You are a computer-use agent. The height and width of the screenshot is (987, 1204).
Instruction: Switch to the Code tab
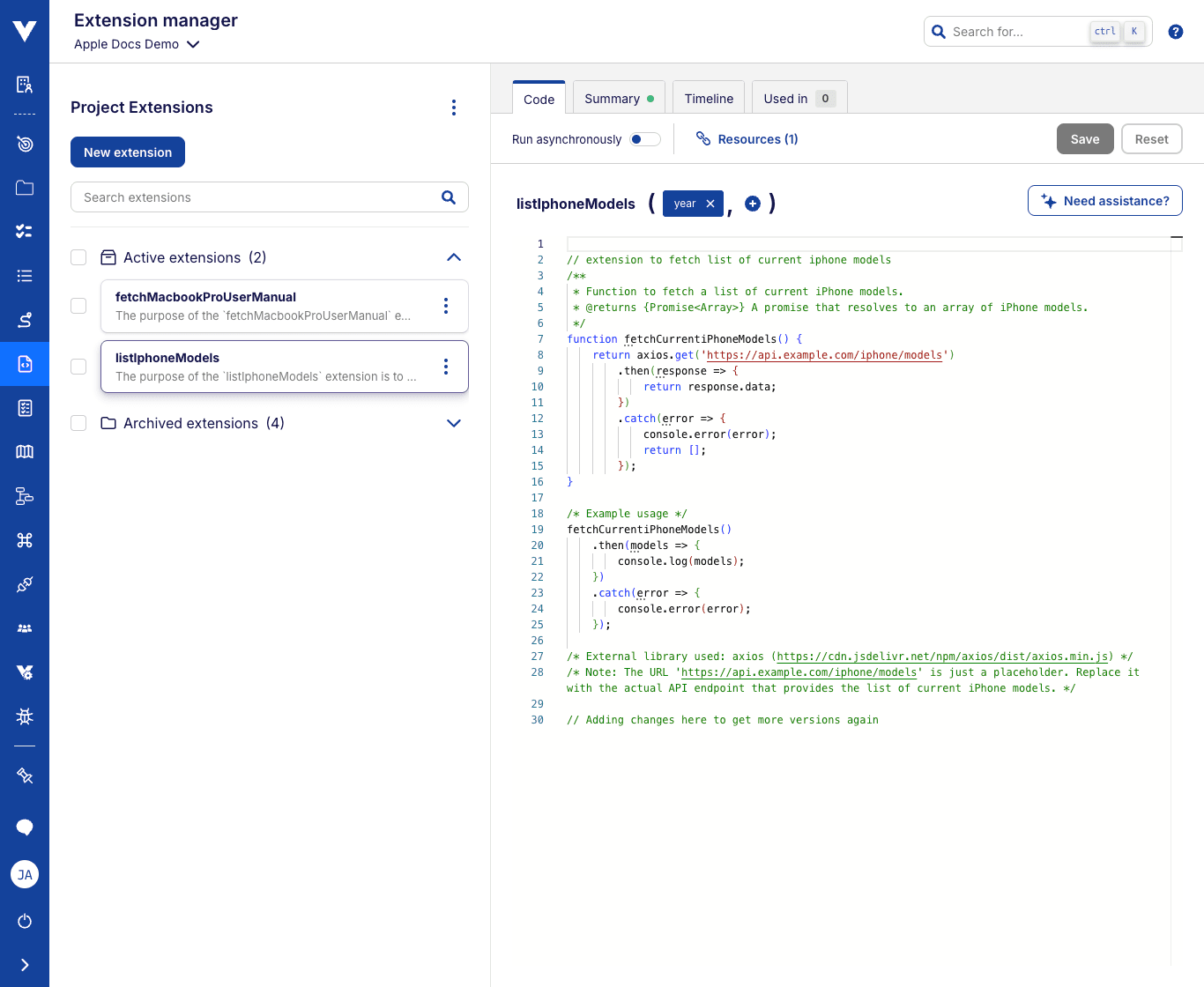(x=539, y=99)
